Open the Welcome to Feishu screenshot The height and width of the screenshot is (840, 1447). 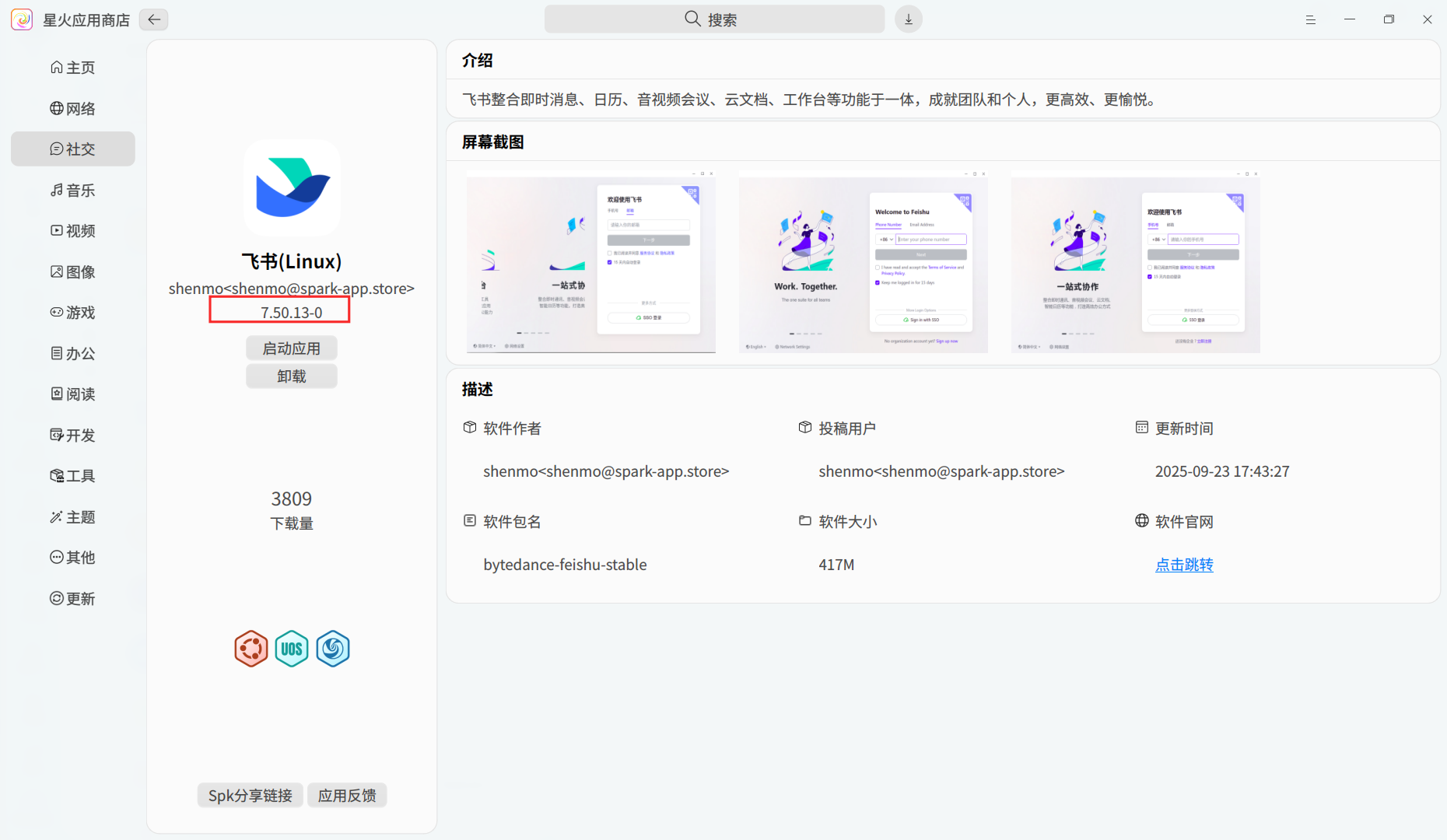click(x=864, y=262)
